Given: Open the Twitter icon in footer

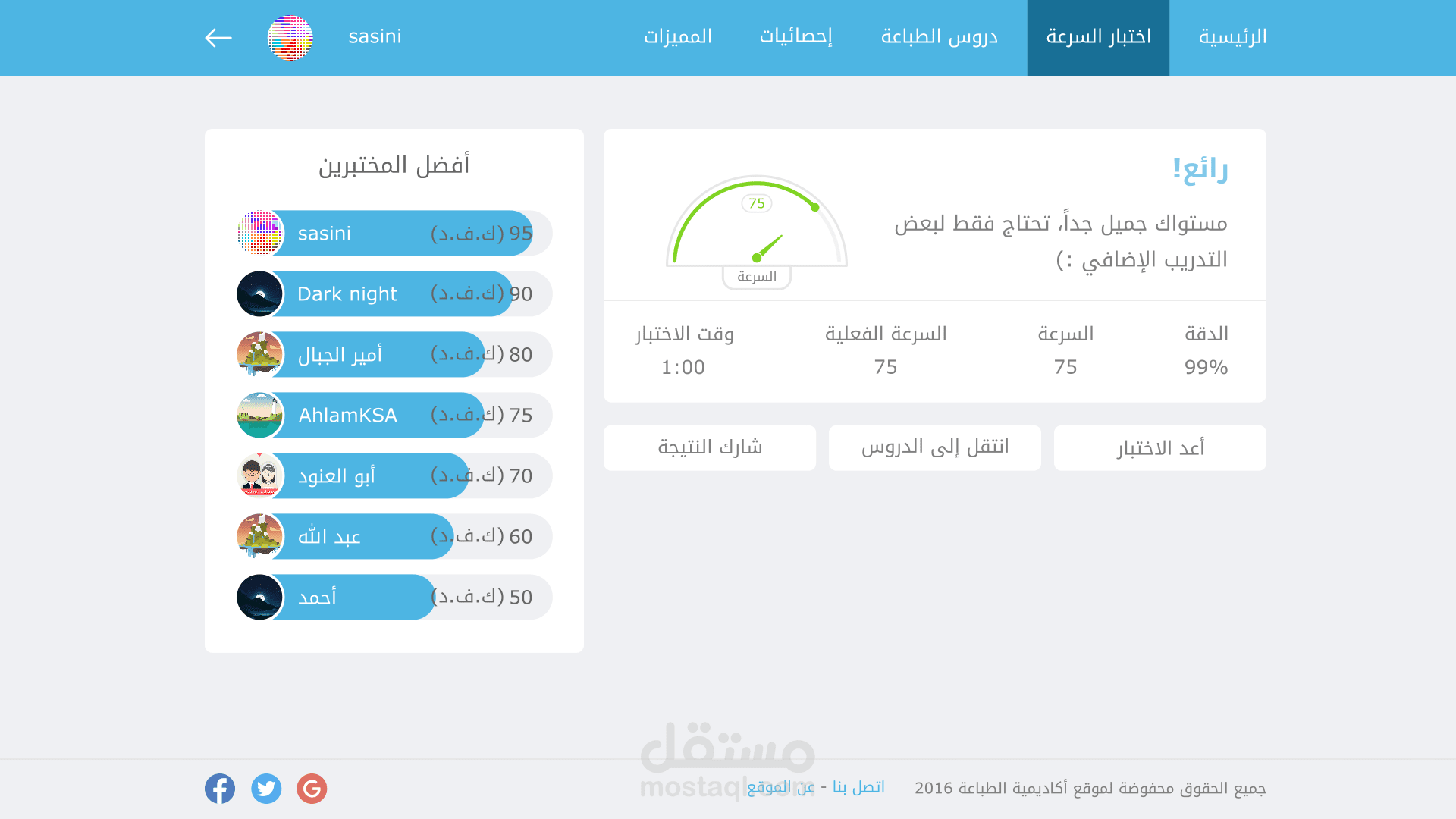Looking at the screenshot, I should [266, 789].
